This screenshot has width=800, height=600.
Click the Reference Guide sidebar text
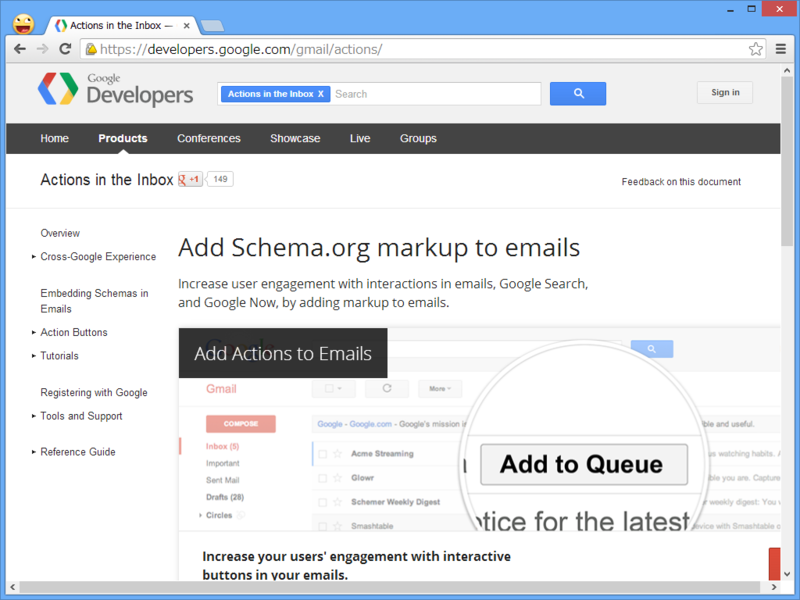pyautogui.click(x=78, y=452)
